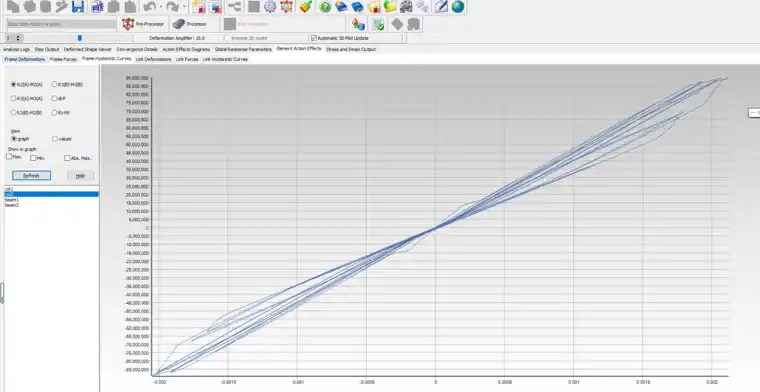Click the green checkmark sheet icon
Screen dimensions: 760x392
click(378, 24)
